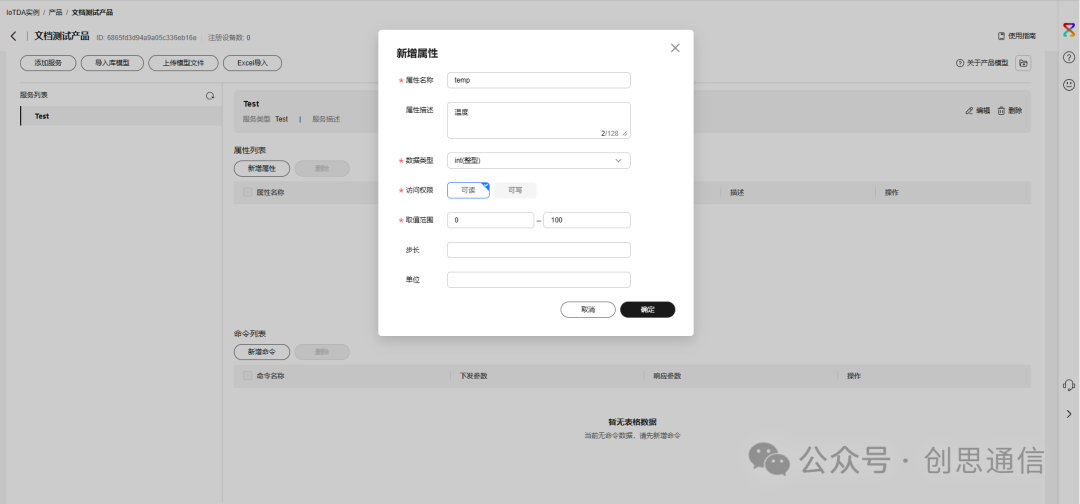Tick the select-all checkbox beside 命令名称
Viewport: 1080px width, 504px height.
247,376
